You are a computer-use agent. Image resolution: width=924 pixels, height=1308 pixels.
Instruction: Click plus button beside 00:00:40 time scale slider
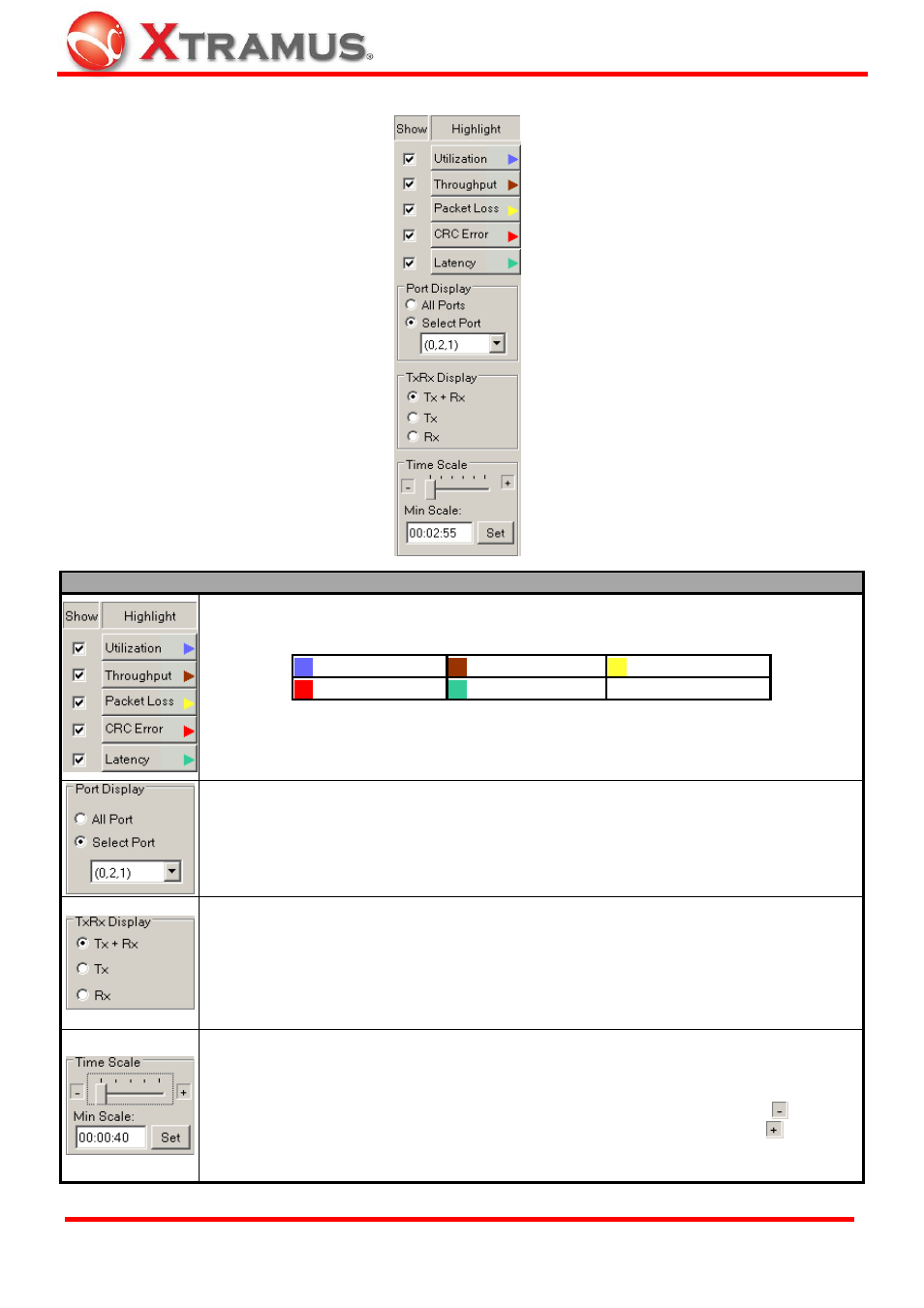click(x=183, y=1092)
